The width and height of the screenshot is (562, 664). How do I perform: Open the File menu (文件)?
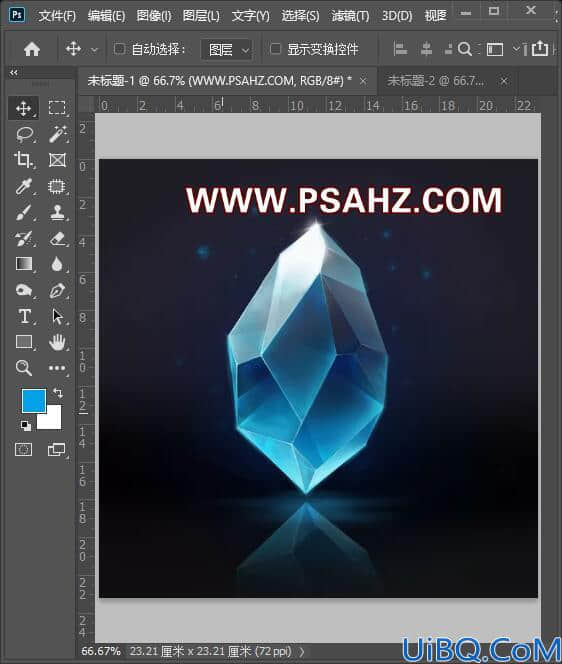click(57, 16)
